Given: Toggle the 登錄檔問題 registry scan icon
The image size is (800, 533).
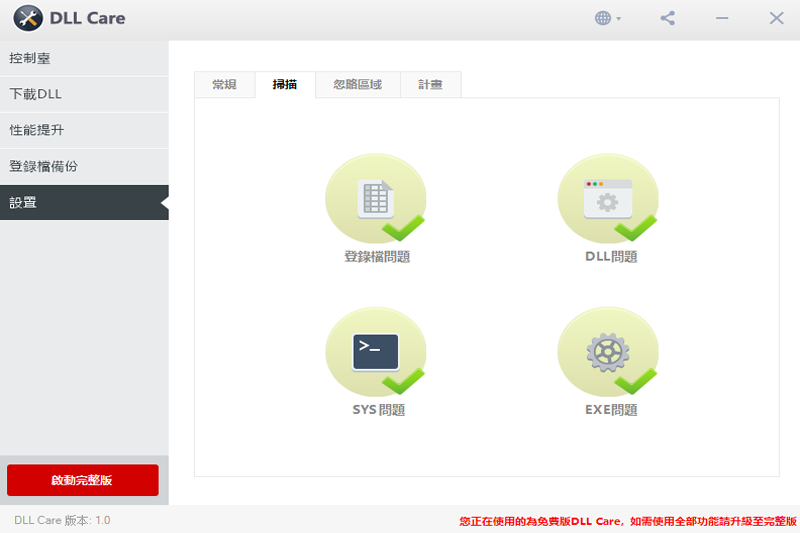Looking at the screenshot, I should (x=376, y=198).
